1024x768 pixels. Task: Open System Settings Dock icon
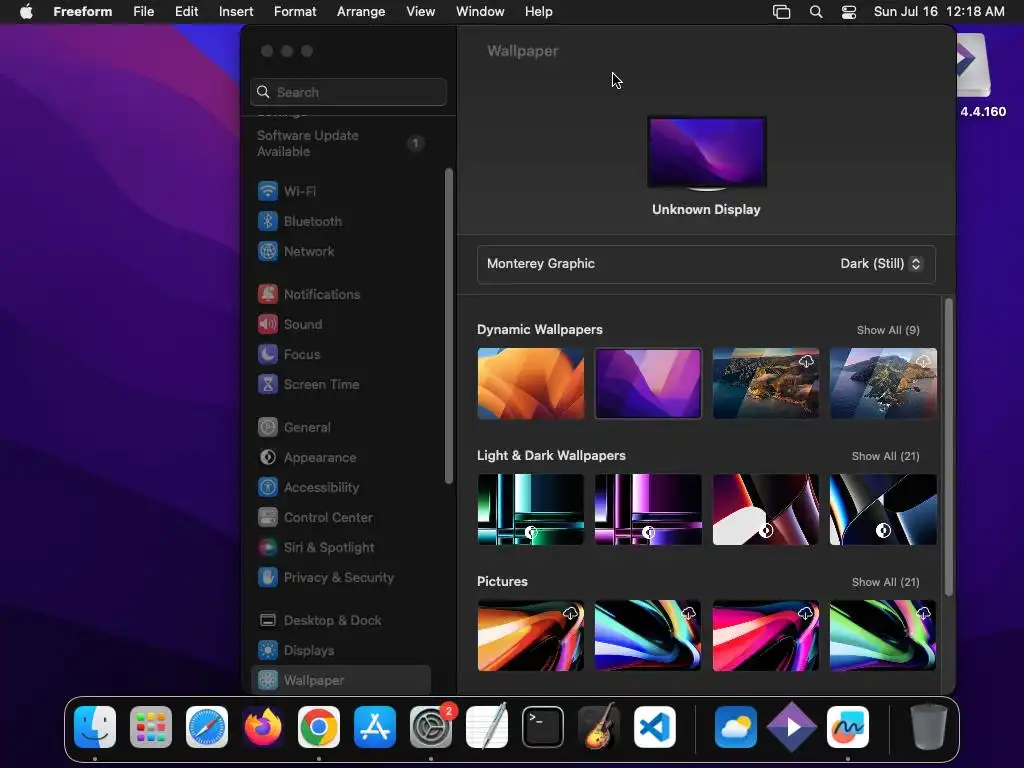[431, 727]
